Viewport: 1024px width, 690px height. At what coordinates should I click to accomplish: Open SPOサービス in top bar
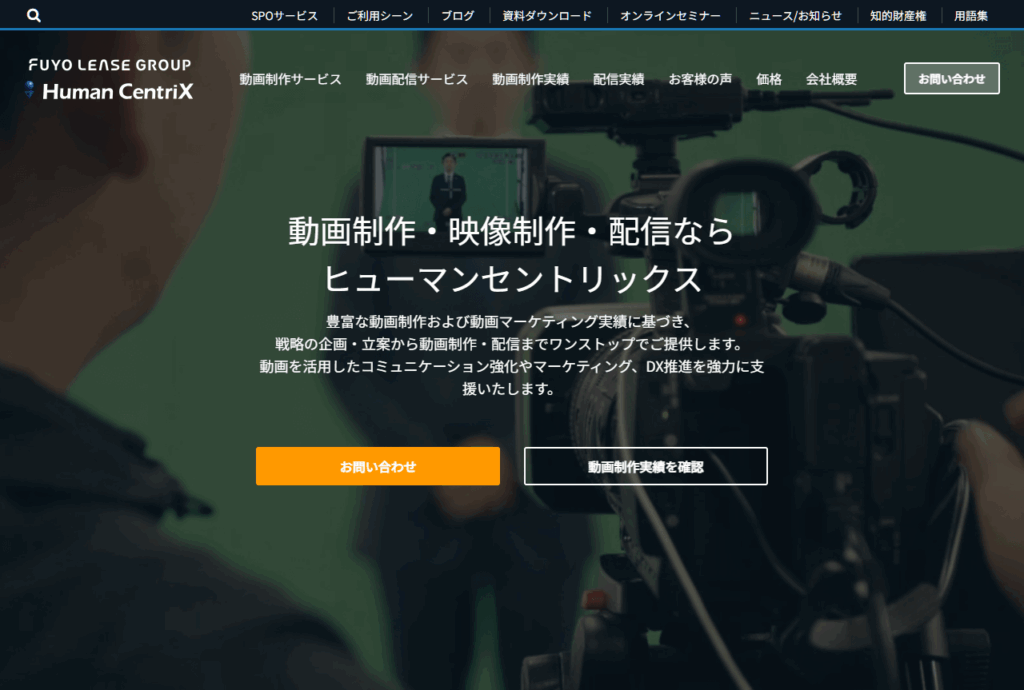coord(284,16)
